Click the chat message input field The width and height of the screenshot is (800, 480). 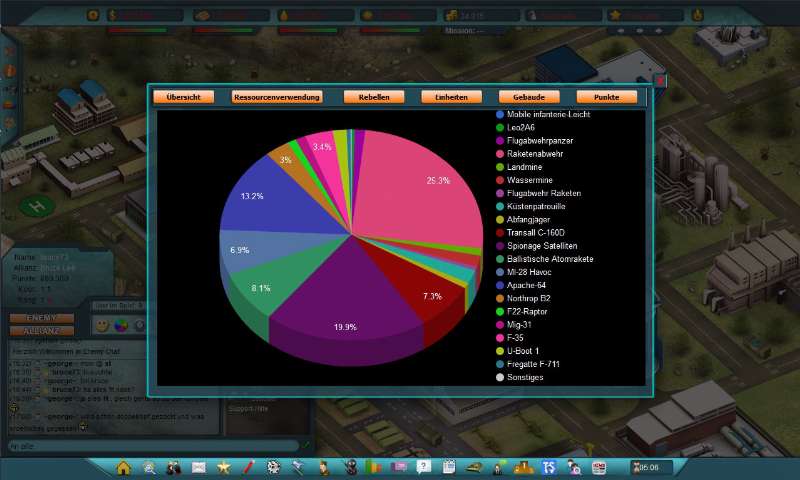153,446
